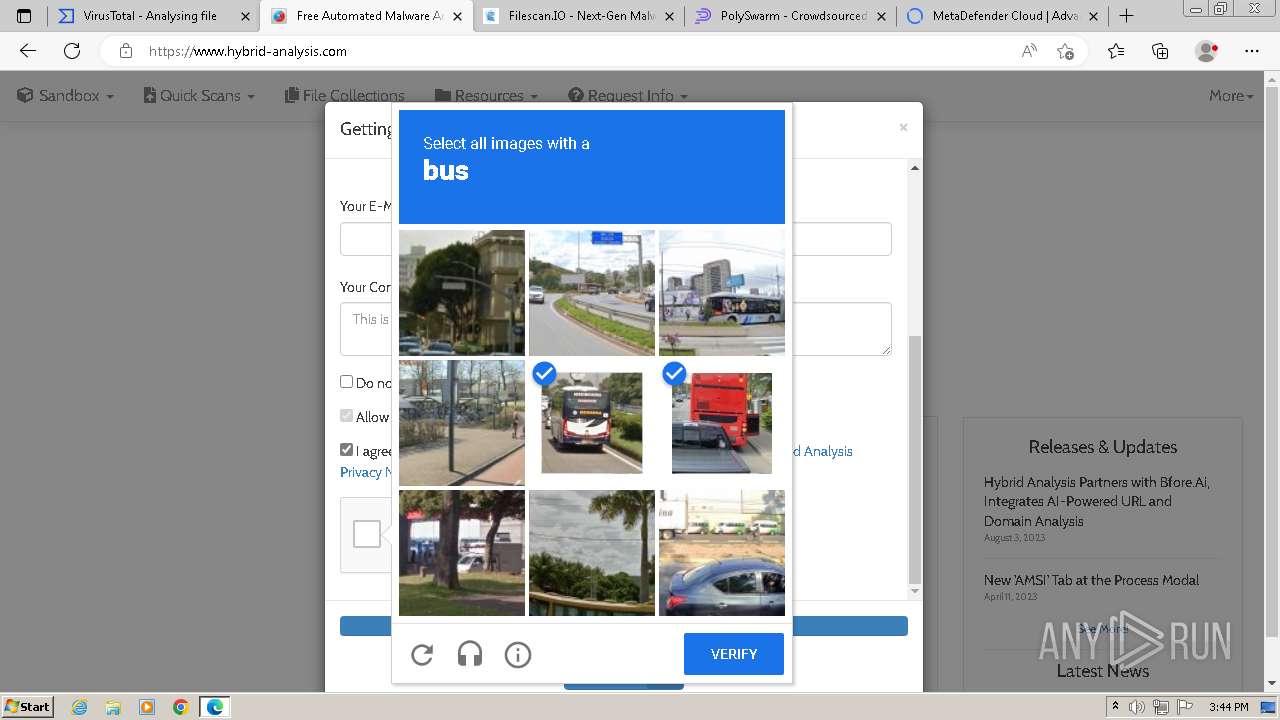Open Edge Settings and more menu

tap(1252, 51)
